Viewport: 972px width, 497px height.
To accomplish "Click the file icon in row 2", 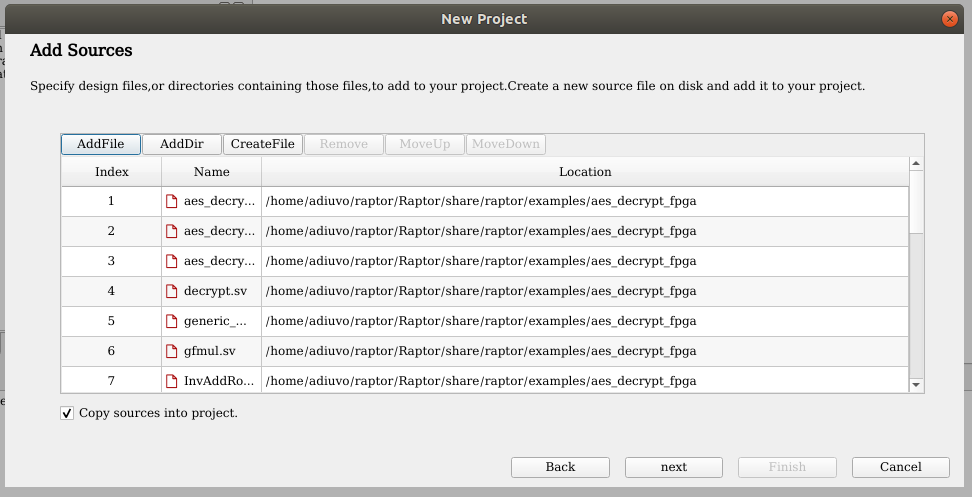I will click(172, 231).
